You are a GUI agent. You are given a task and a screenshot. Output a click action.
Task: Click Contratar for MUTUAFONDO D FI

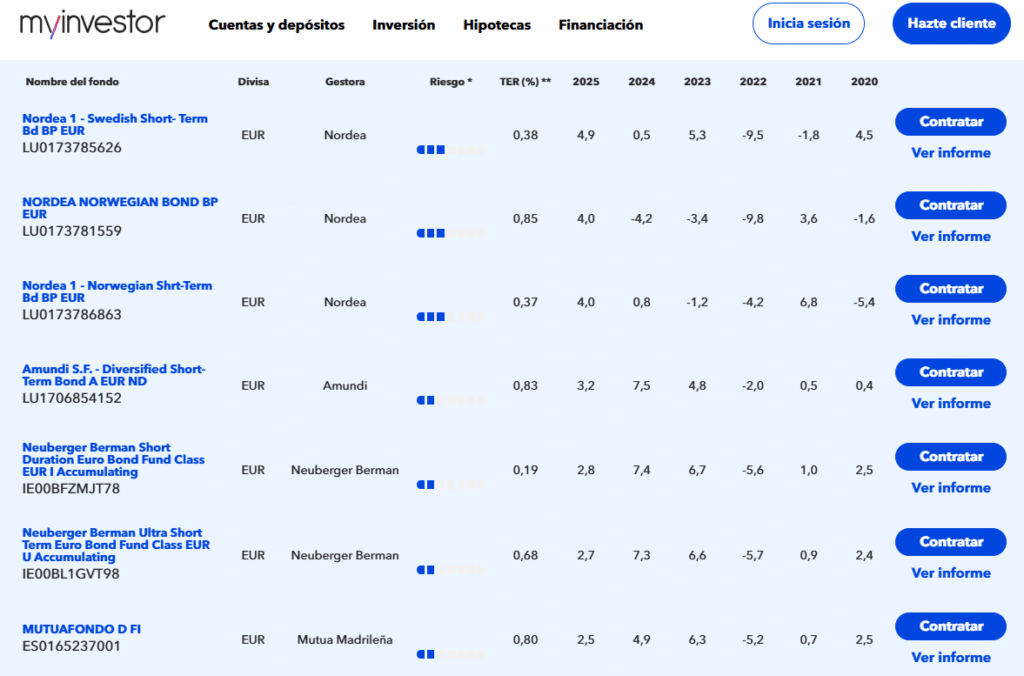coord(951,626)
